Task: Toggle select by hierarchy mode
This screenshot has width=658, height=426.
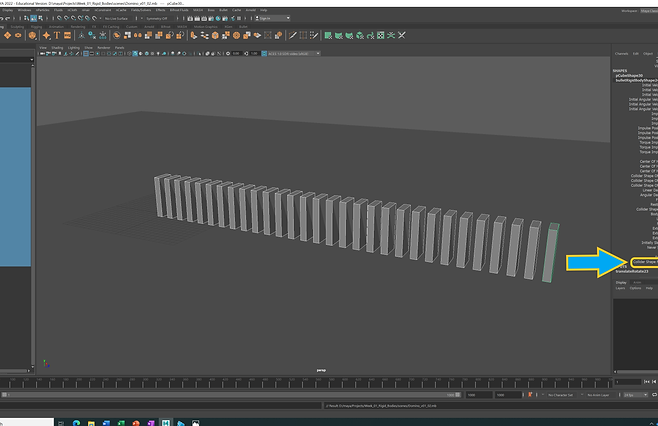Action: (x=26, y=18)
